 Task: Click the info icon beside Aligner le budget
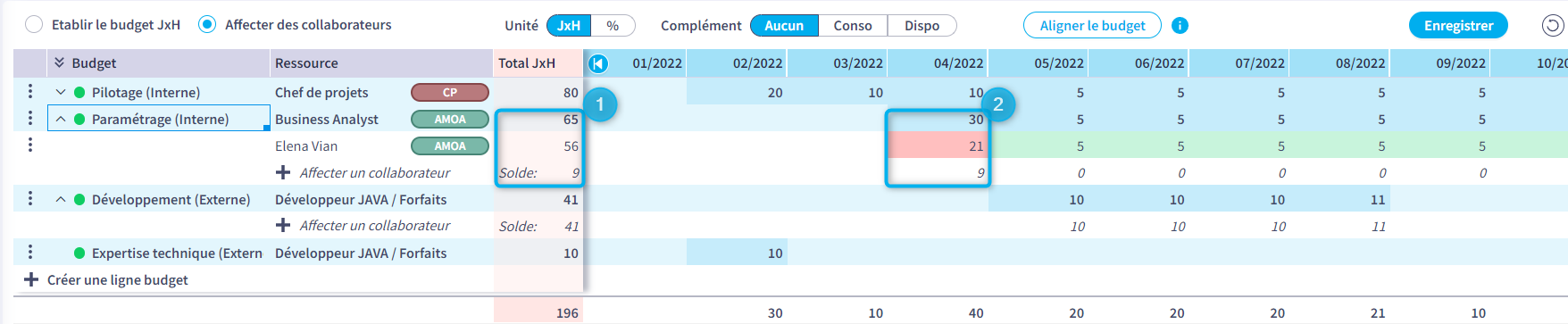1180,25
